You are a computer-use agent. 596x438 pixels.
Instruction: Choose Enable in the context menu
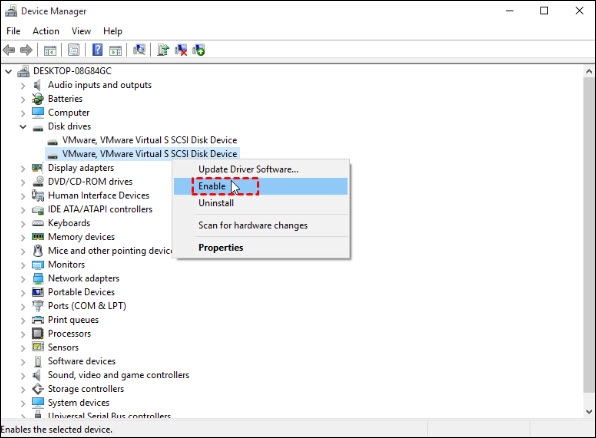[x=261, y=186]
